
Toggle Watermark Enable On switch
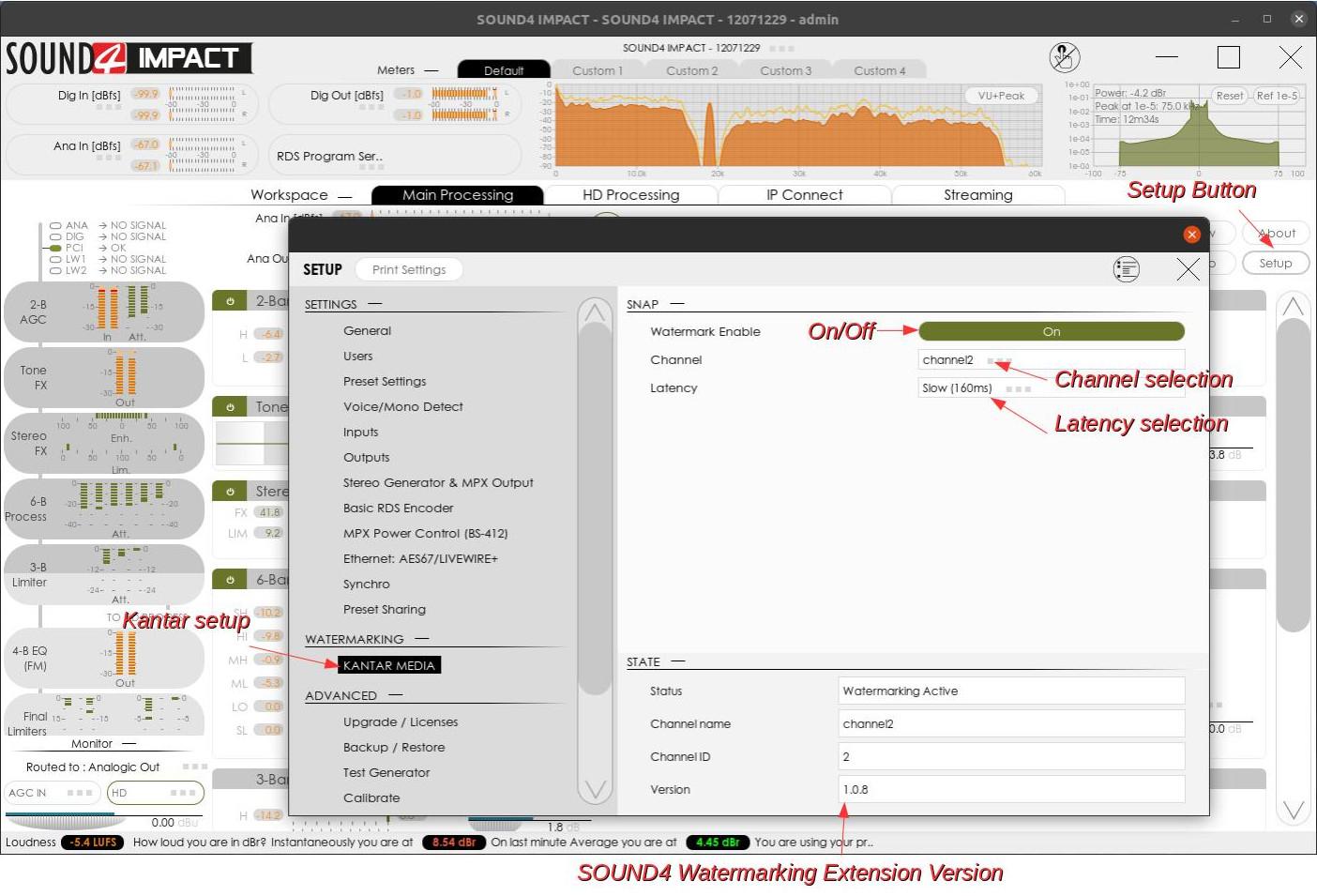tap(1052, 331)
